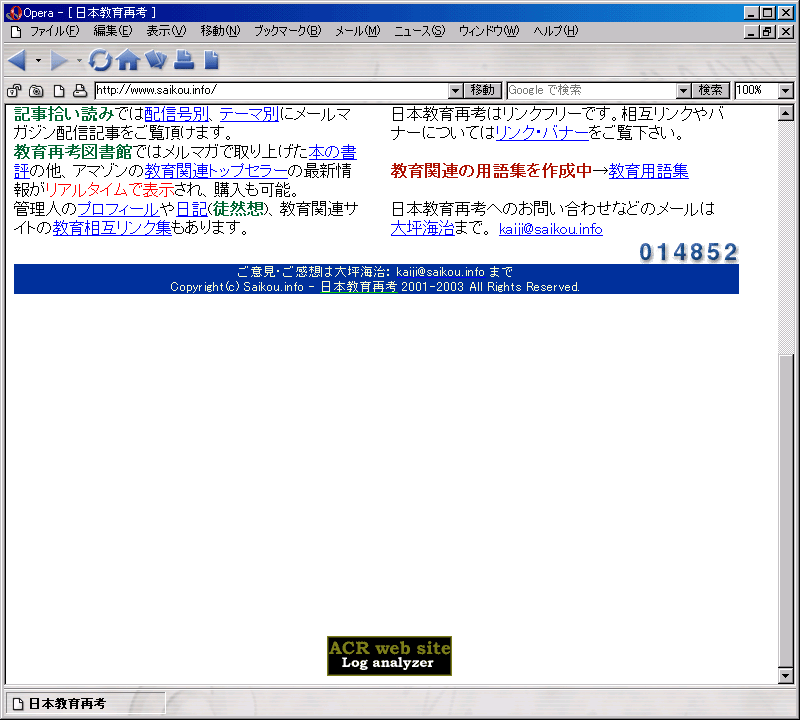
Task: Open the 教育用語集 link
Action: pyautogui.click(x=648, y=171)
